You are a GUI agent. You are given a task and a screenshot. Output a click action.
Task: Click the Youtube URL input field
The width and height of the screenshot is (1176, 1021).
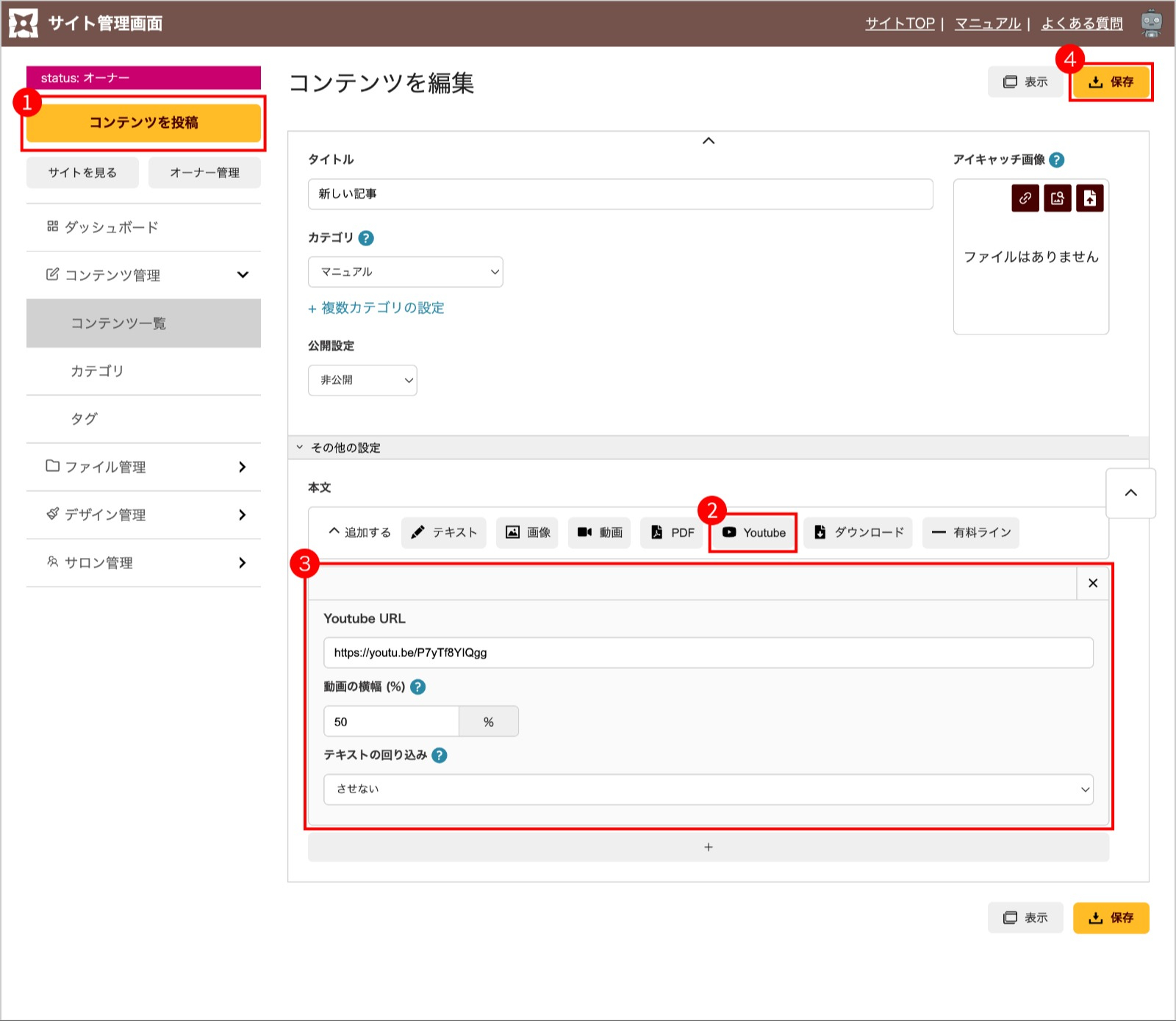pyautogui.click(x=707, y=653)
